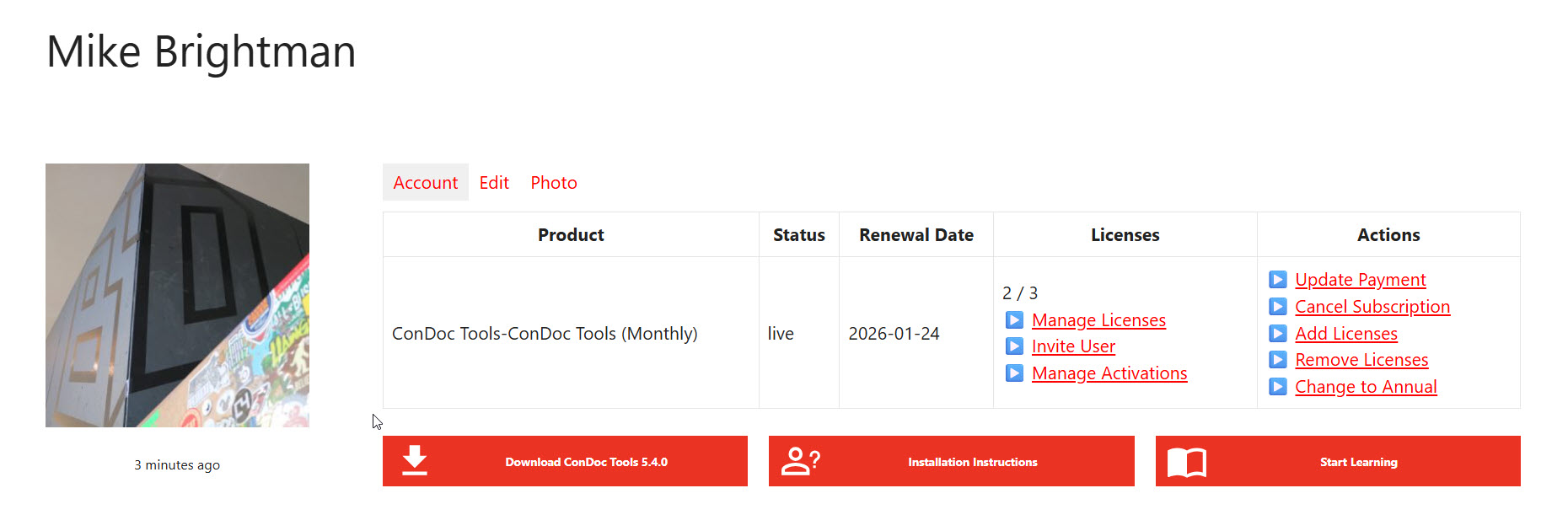Open the Manage Activations link
Viewport: 1568px width, 531px height.
[x=1109, y=373]
